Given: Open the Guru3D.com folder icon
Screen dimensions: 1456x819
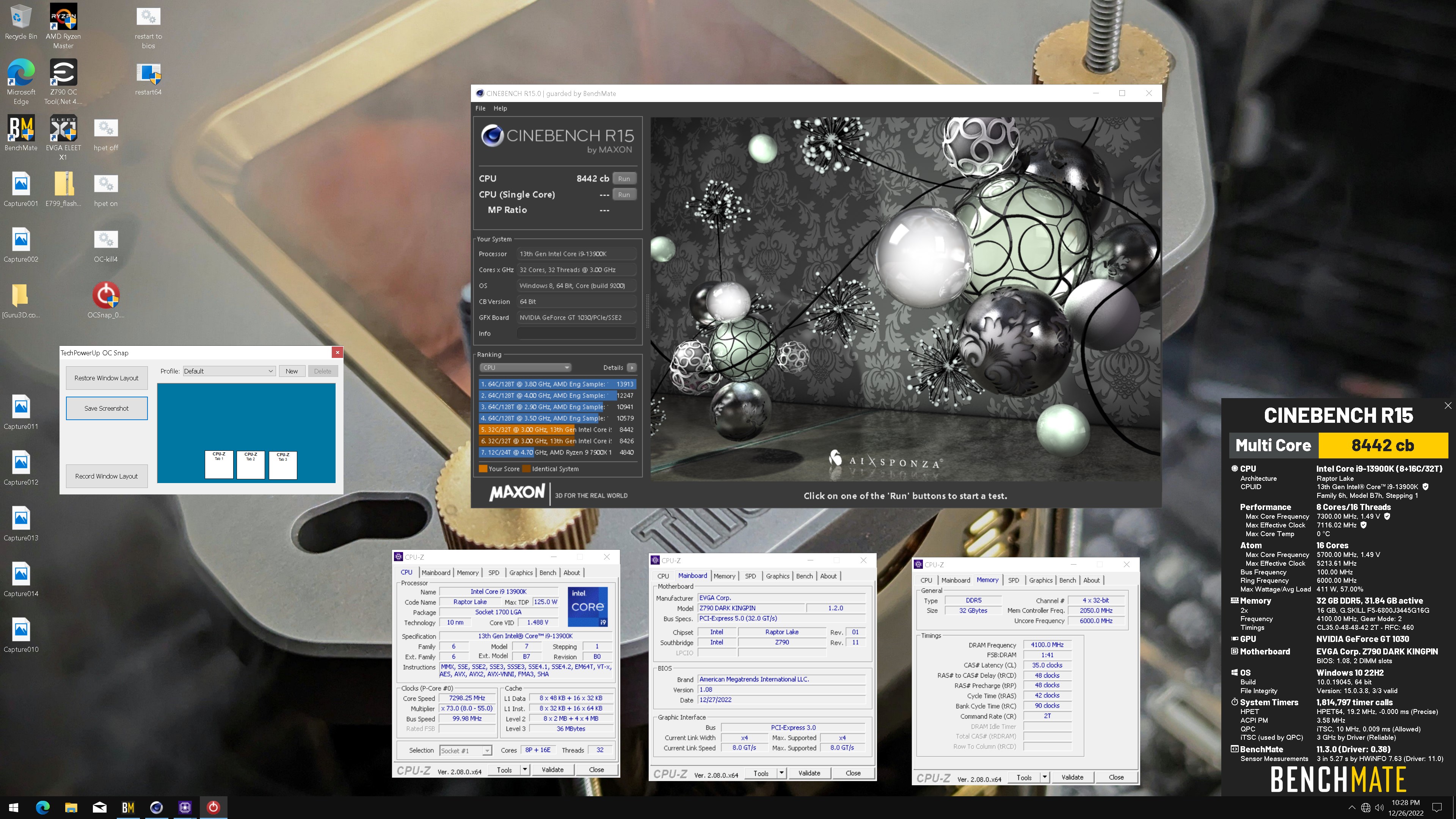Looking at the screenshot, I should point(21,301).
